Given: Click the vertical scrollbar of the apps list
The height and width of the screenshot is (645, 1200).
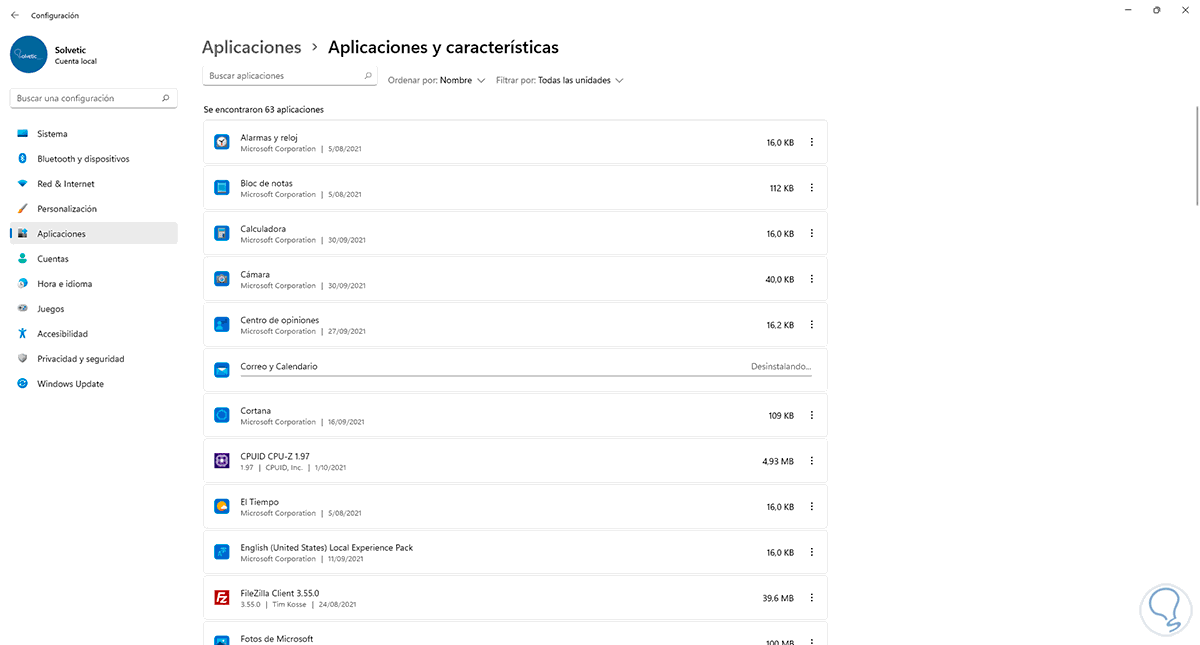Looking at the screenshot, I should 1196,155.
